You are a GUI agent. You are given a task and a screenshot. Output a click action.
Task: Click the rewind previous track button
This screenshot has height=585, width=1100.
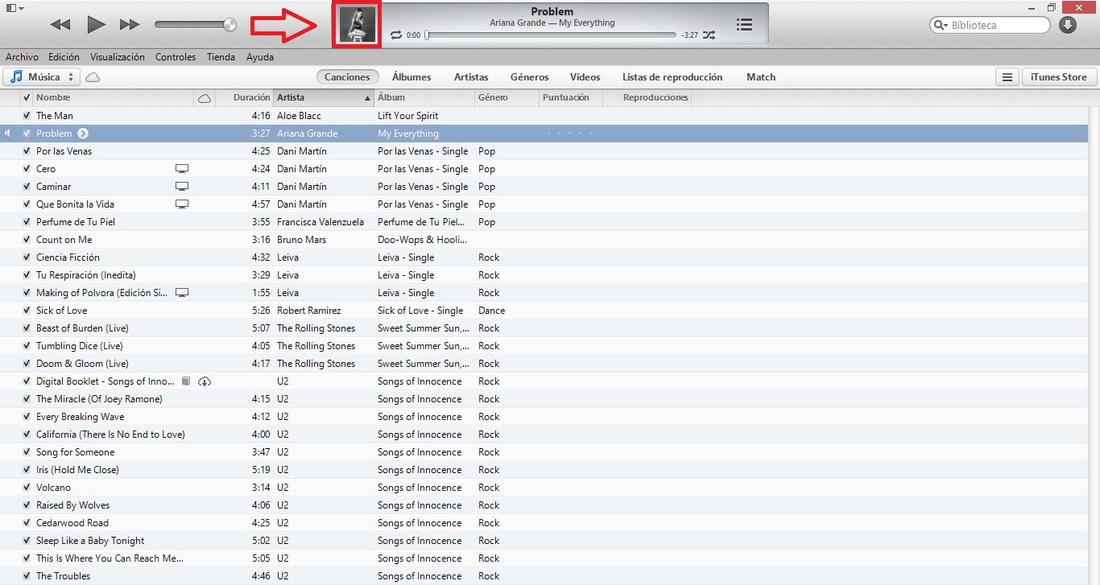pos(60,25)
